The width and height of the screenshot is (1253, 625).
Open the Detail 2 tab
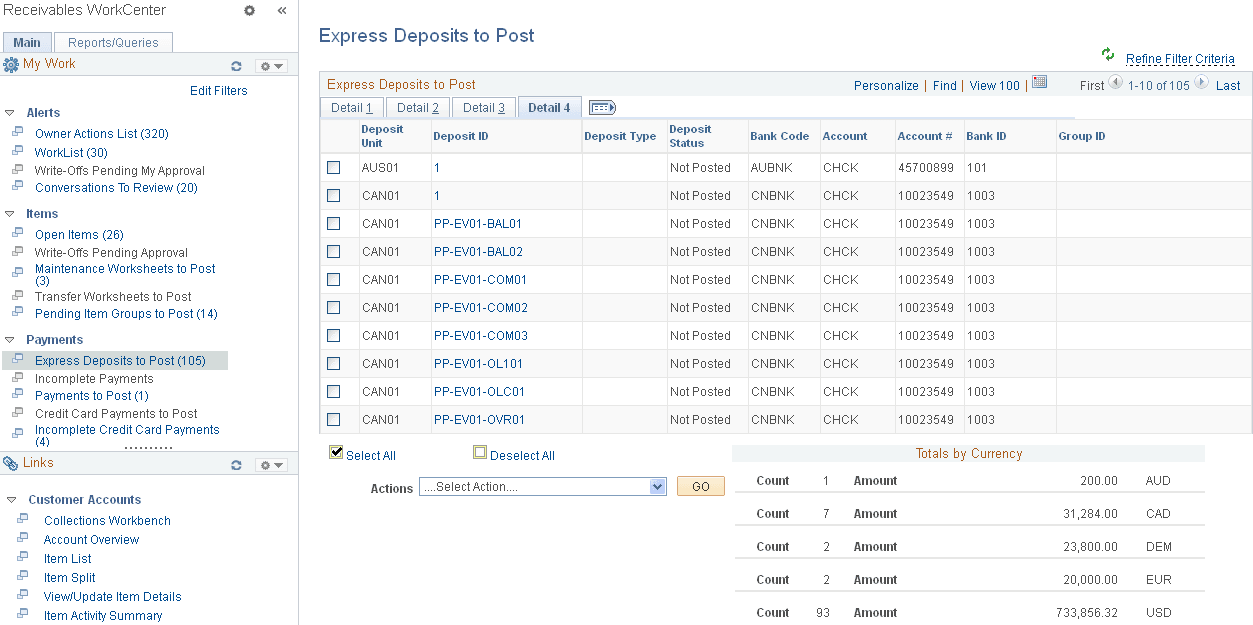[417, 107]
